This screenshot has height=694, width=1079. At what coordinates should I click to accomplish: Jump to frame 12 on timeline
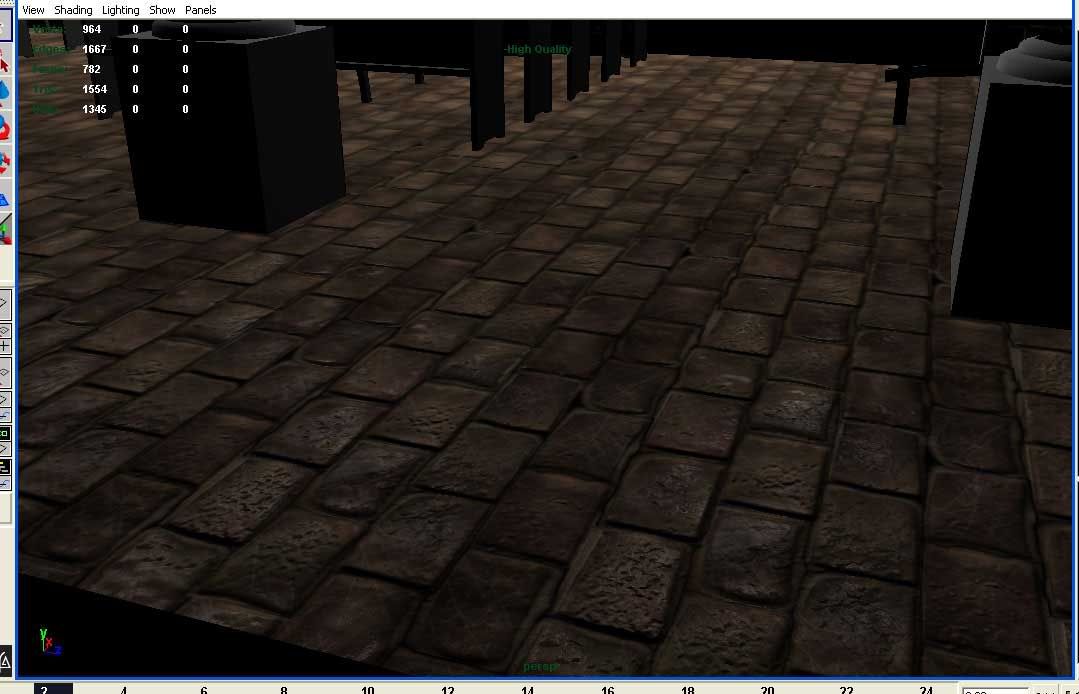tap(447, 689)
